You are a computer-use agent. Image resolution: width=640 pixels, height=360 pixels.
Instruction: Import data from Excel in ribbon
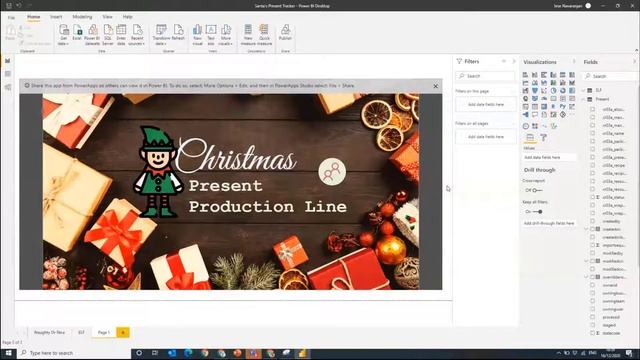click(x=77, y=32)
